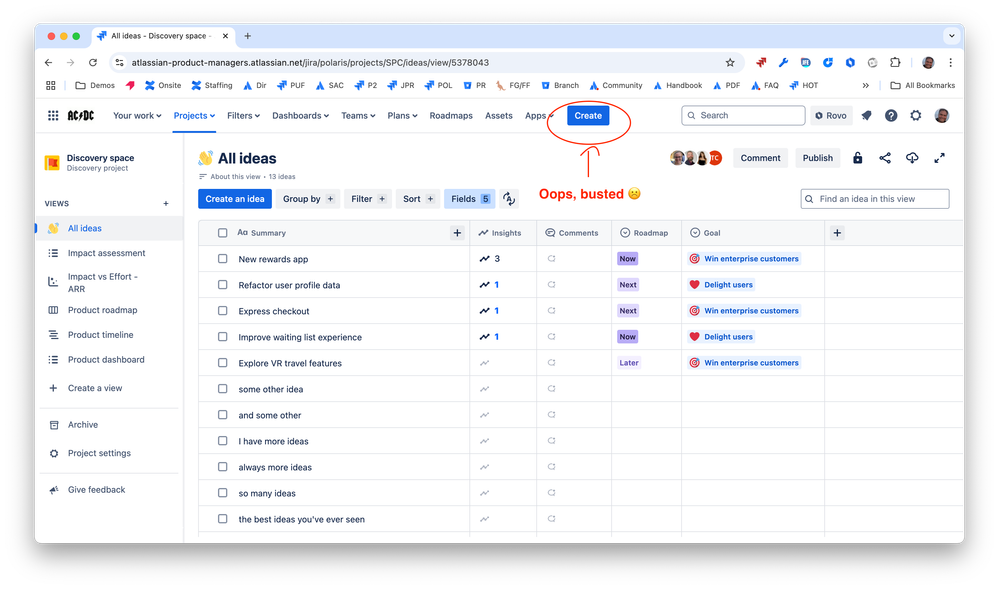Enter fullscreen with the expand arrows icon
Screen dimensions: 999x589
(939, 158)
